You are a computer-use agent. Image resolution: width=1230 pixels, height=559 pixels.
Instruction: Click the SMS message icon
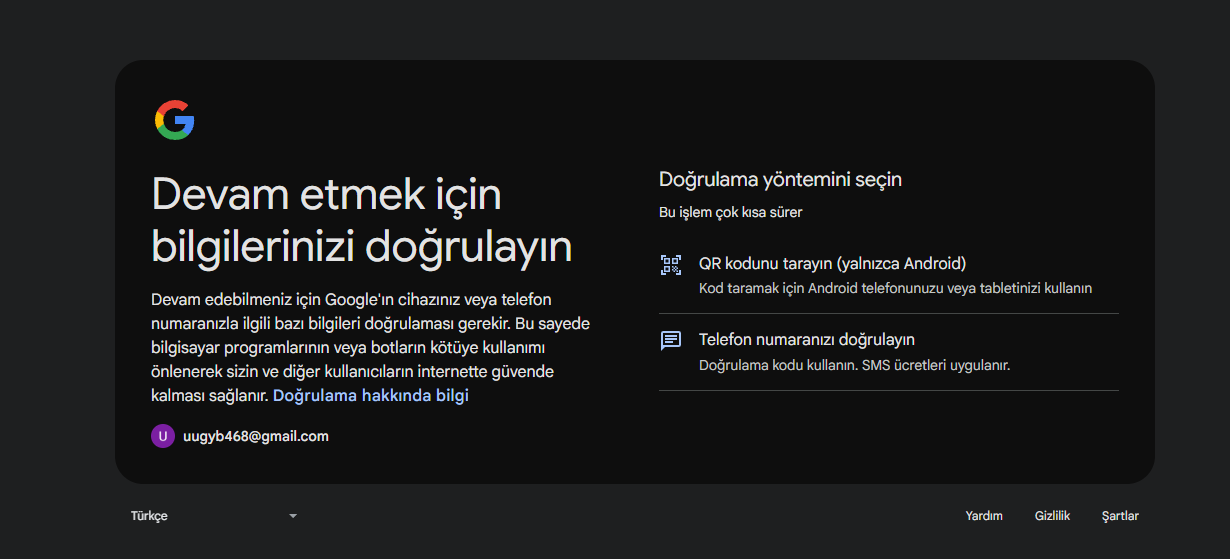point(670,341)
